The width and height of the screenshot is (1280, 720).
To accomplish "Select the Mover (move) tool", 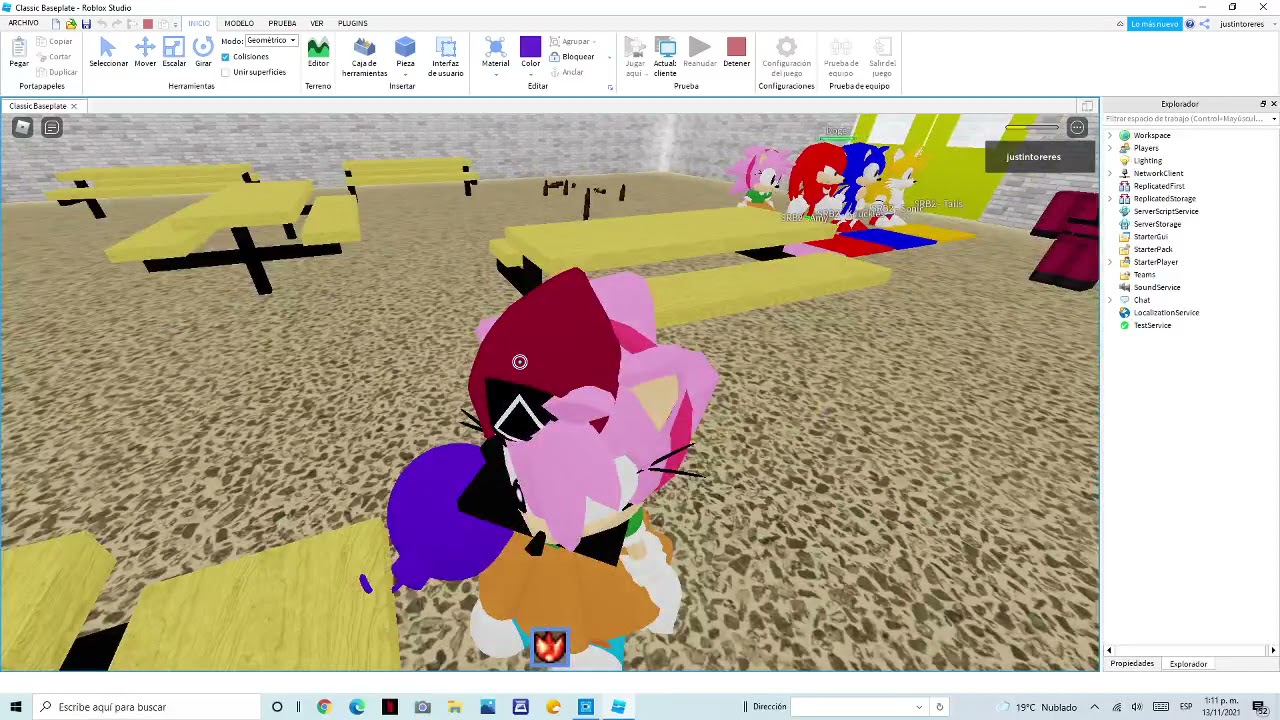I will (x=145, y=52).
